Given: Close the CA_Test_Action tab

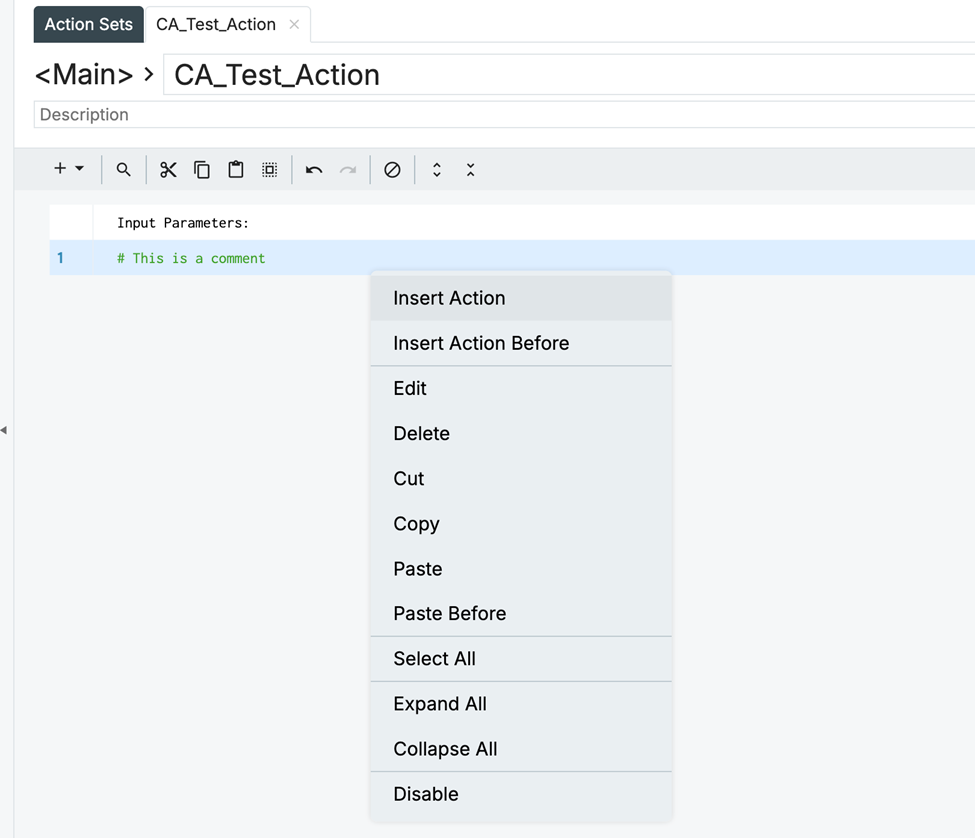Looking at the screenshot, I should [294, 24].
